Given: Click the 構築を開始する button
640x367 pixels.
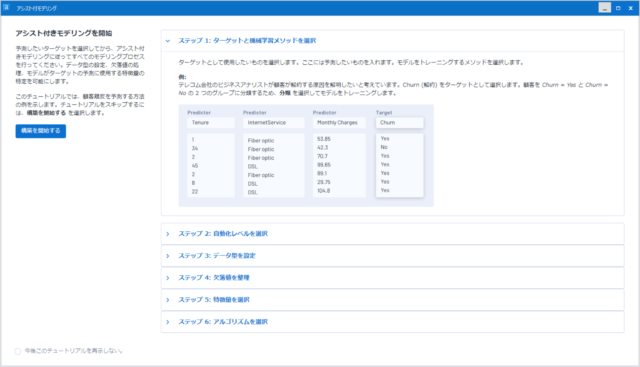Looking at the screenshot, I should (x=40, y=131).
